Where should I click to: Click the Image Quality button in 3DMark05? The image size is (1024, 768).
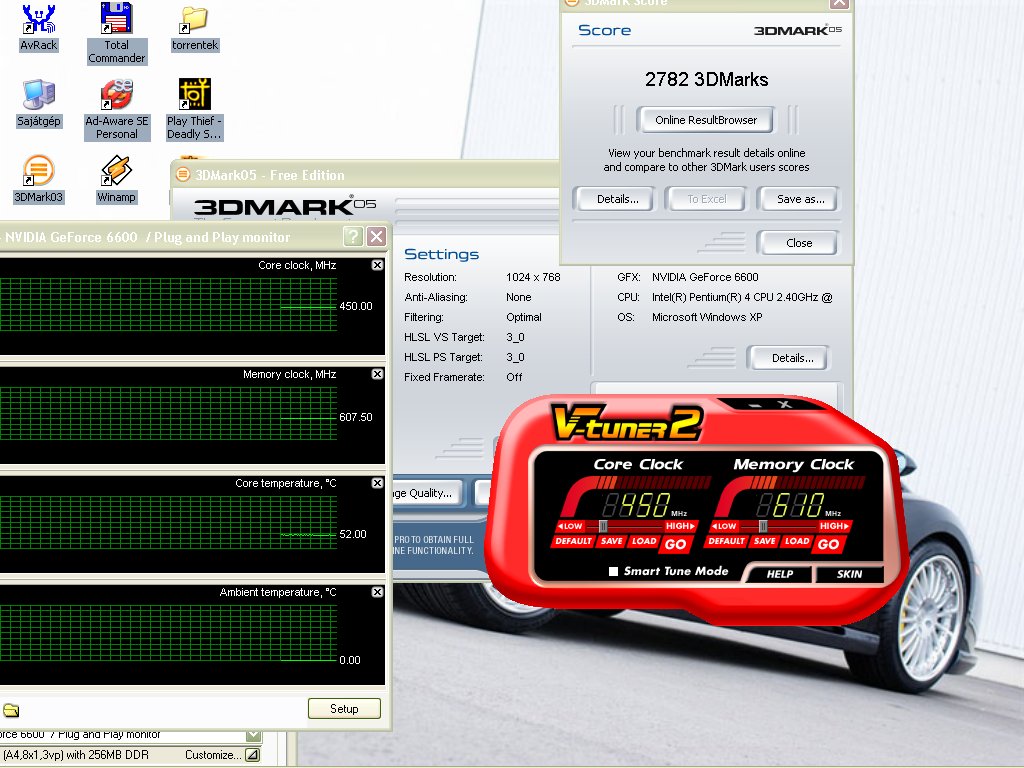(426, 493)
